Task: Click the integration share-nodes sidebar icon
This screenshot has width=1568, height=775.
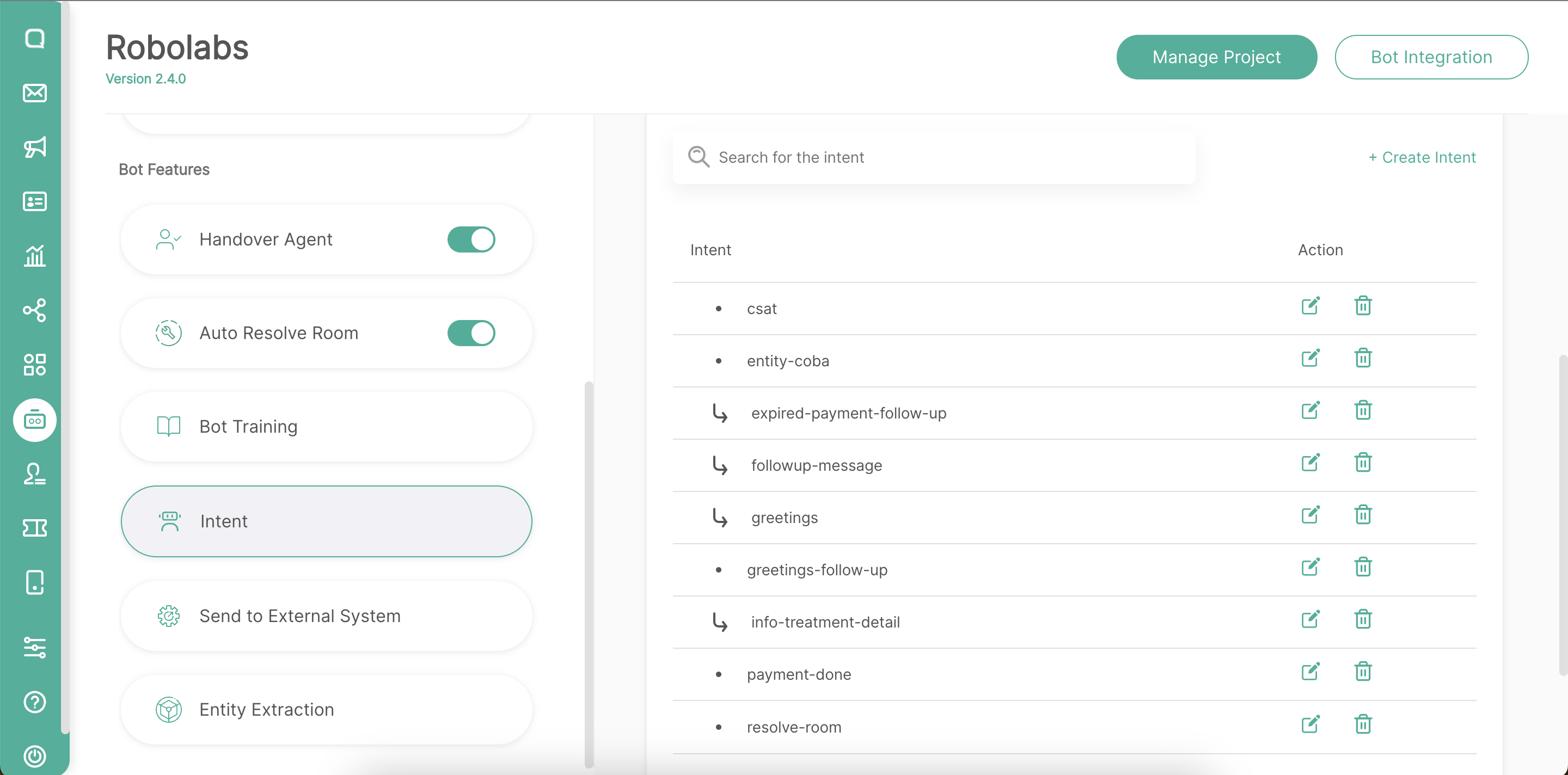Action: (35, 310)
